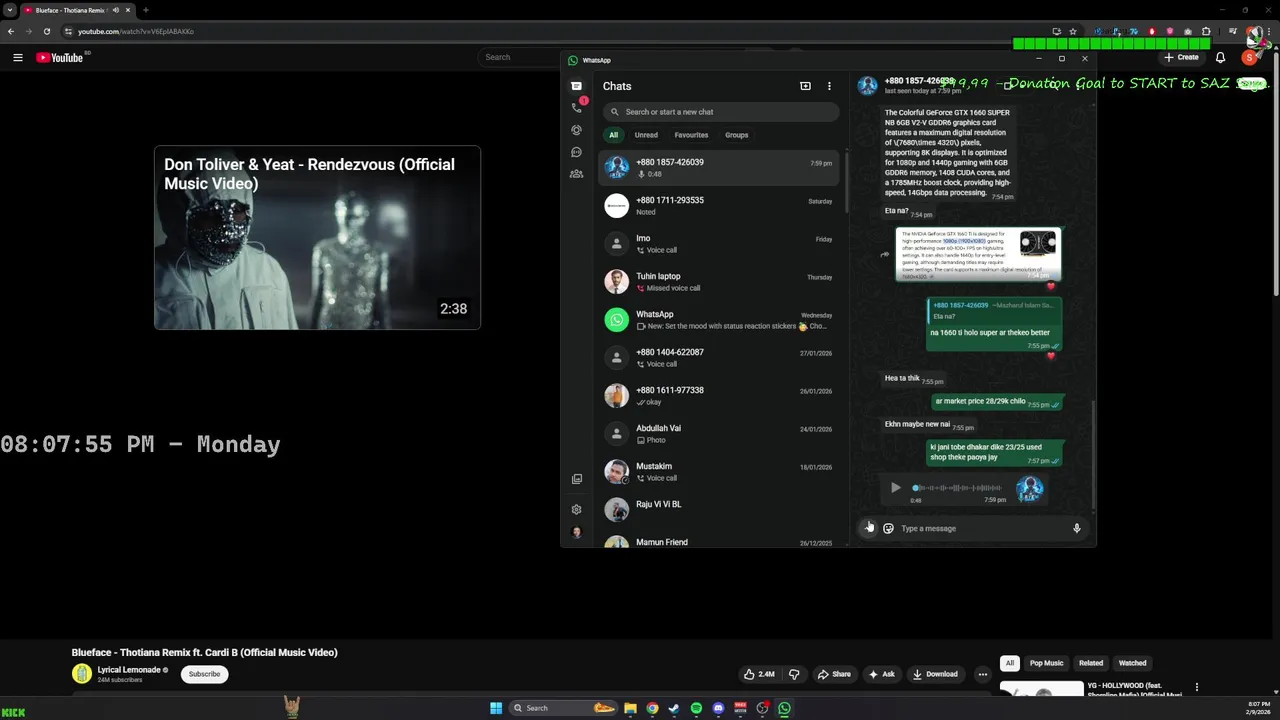Viewport: 1280px width, 720px height.
Task: Open the Tuhin laptop chat
Action: 719,282
